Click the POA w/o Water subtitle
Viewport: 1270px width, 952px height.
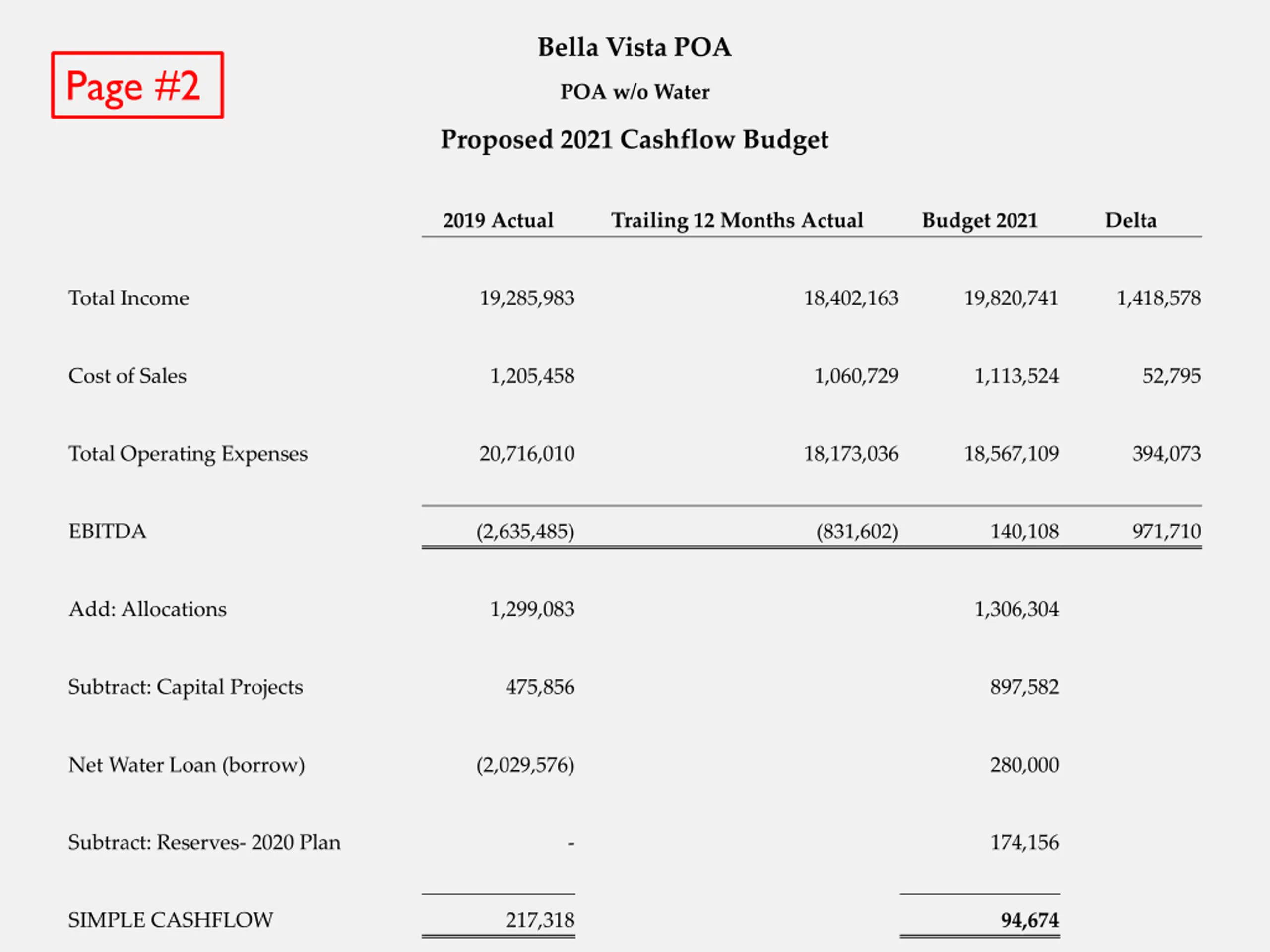pos(635,92)
